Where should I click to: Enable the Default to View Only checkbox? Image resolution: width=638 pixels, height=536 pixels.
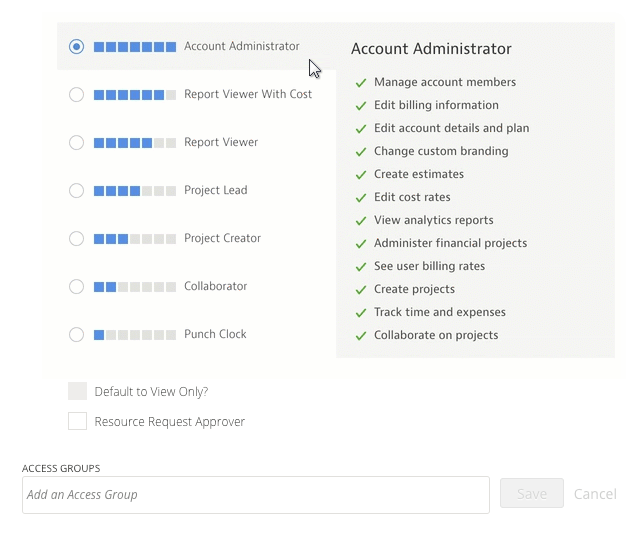[78, 391]
